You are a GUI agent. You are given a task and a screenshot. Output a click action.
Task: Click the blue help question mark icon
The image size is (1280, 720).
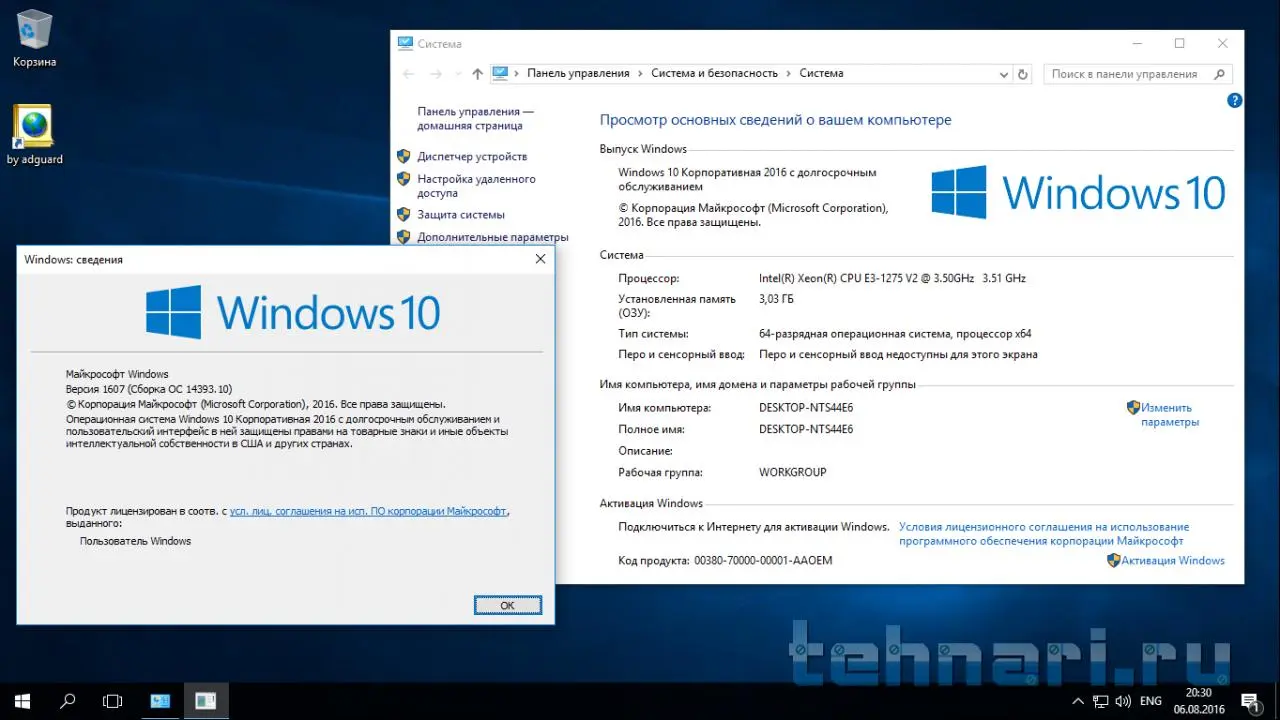pos(1235,100)
